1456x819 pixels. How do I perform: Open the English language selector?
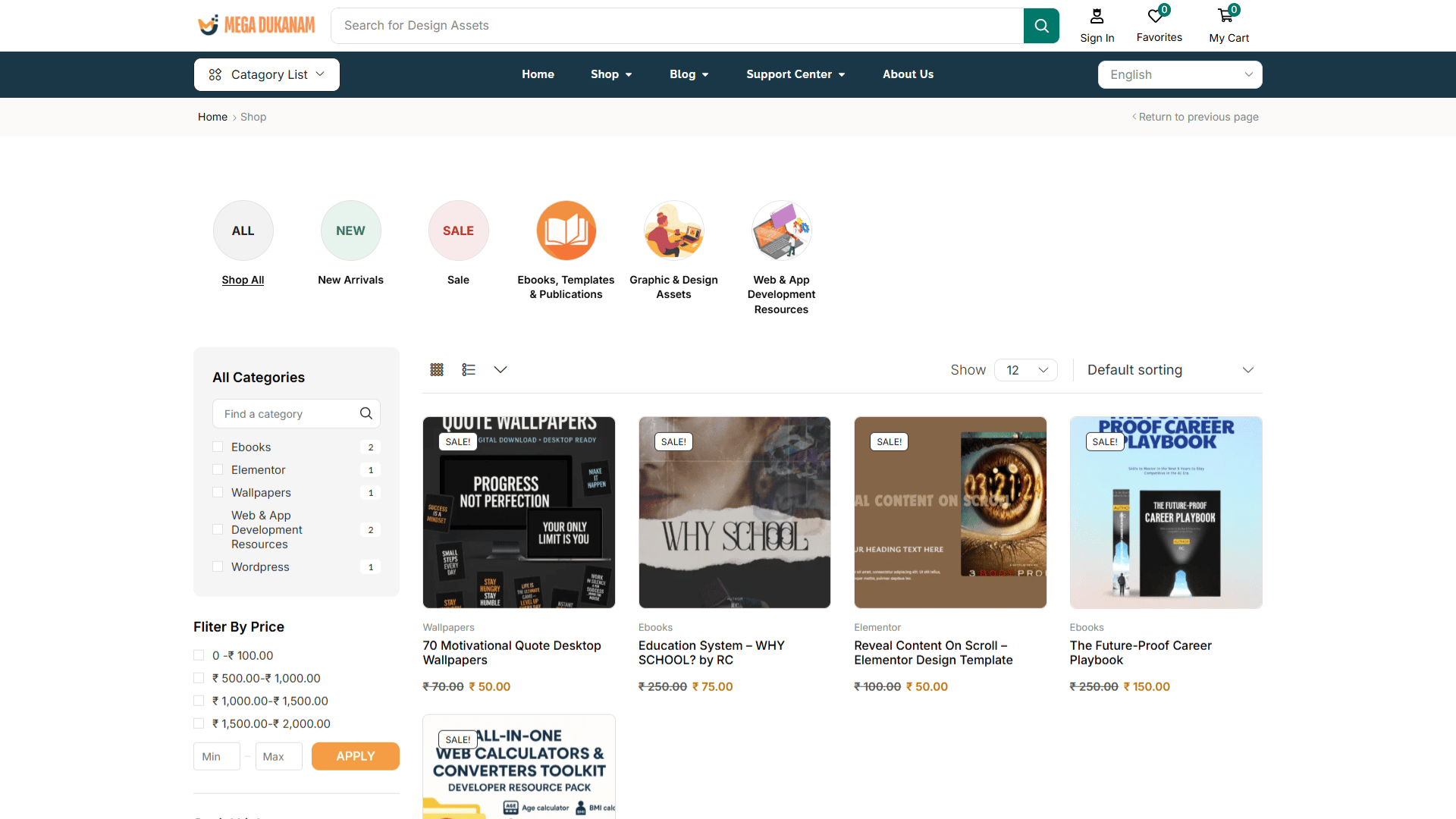(1180, 74)
